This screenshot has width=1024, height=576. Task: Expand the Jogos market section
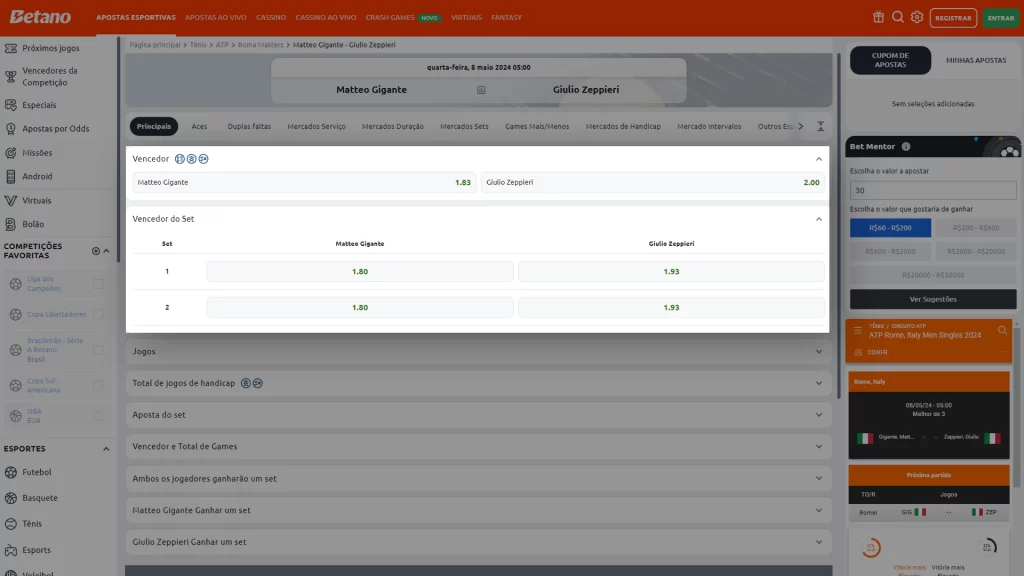(818, 352)
